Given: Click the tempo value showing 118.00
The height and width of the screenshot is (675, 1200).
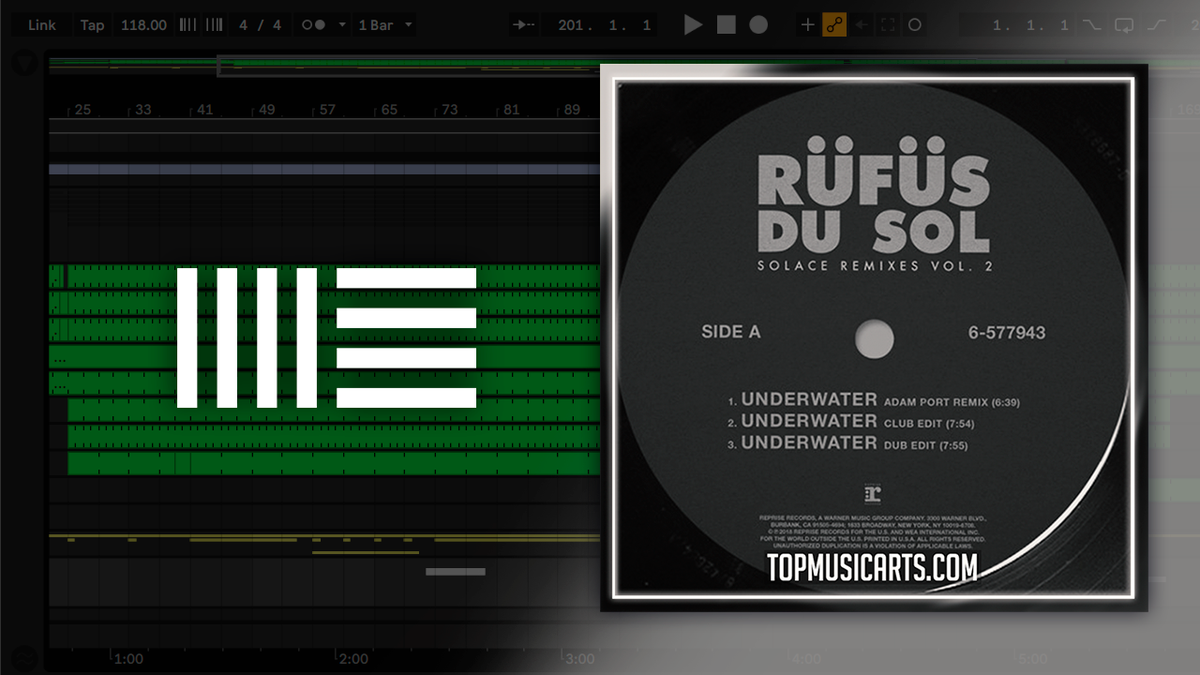Looking at the screenshot, I should pos(143,23).
